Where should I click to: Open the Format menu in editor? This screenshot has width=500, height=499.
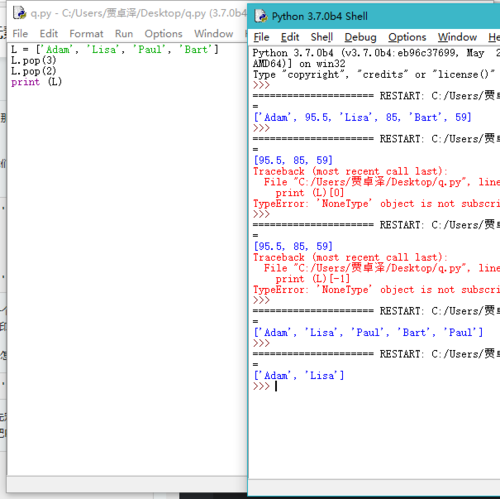pyautogui.click(x=86, y=34)
